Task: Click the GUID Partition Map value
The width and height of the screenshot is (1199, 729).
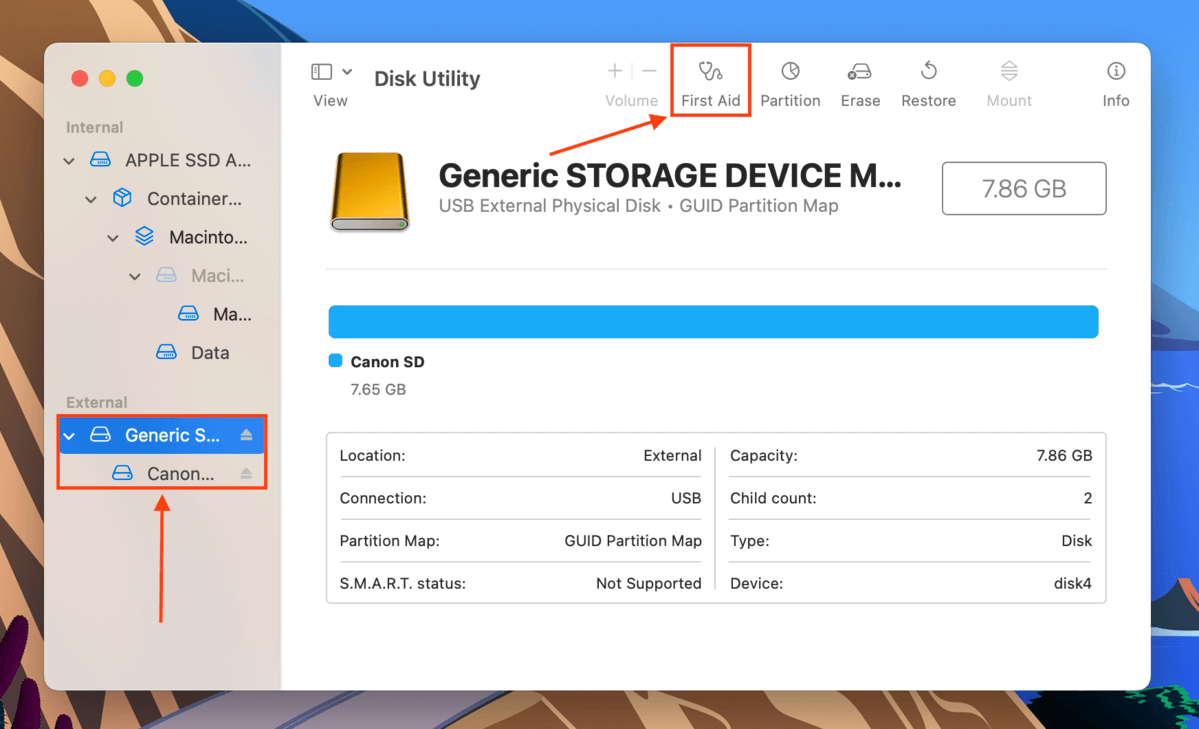Action: pyautogui.click(x=632, y=541)
